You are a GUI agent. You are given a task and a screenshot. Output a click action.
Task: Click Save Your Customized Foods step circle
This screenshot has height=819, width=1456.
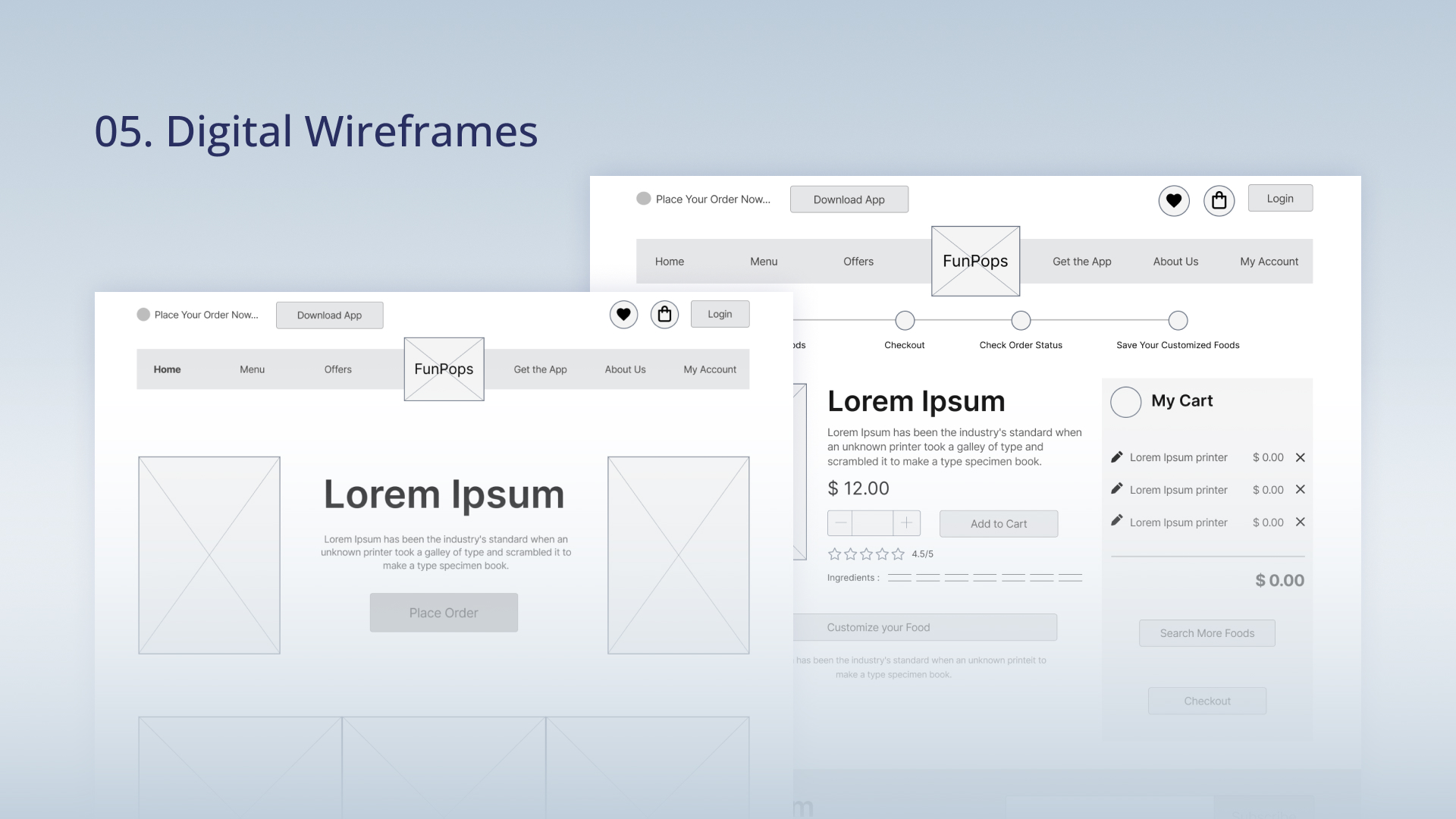[x=1178, y=321]
